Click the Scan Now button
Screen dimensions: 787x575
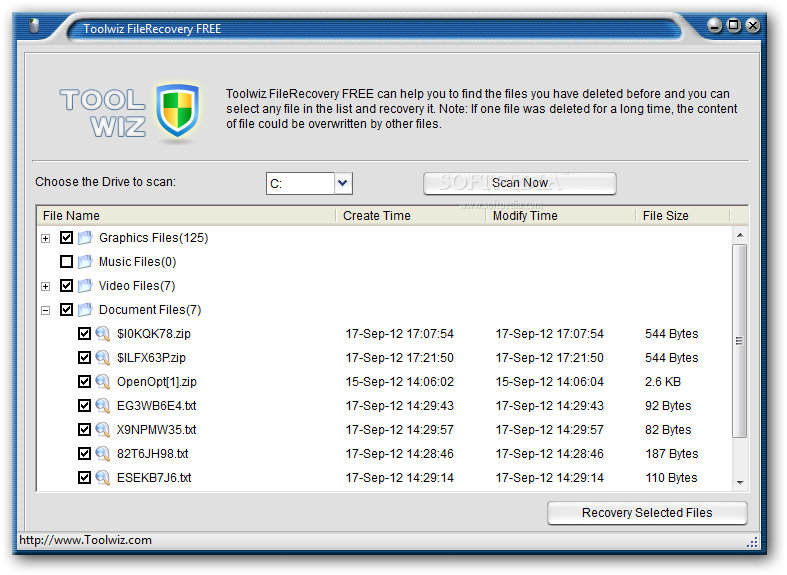[519, 183]
